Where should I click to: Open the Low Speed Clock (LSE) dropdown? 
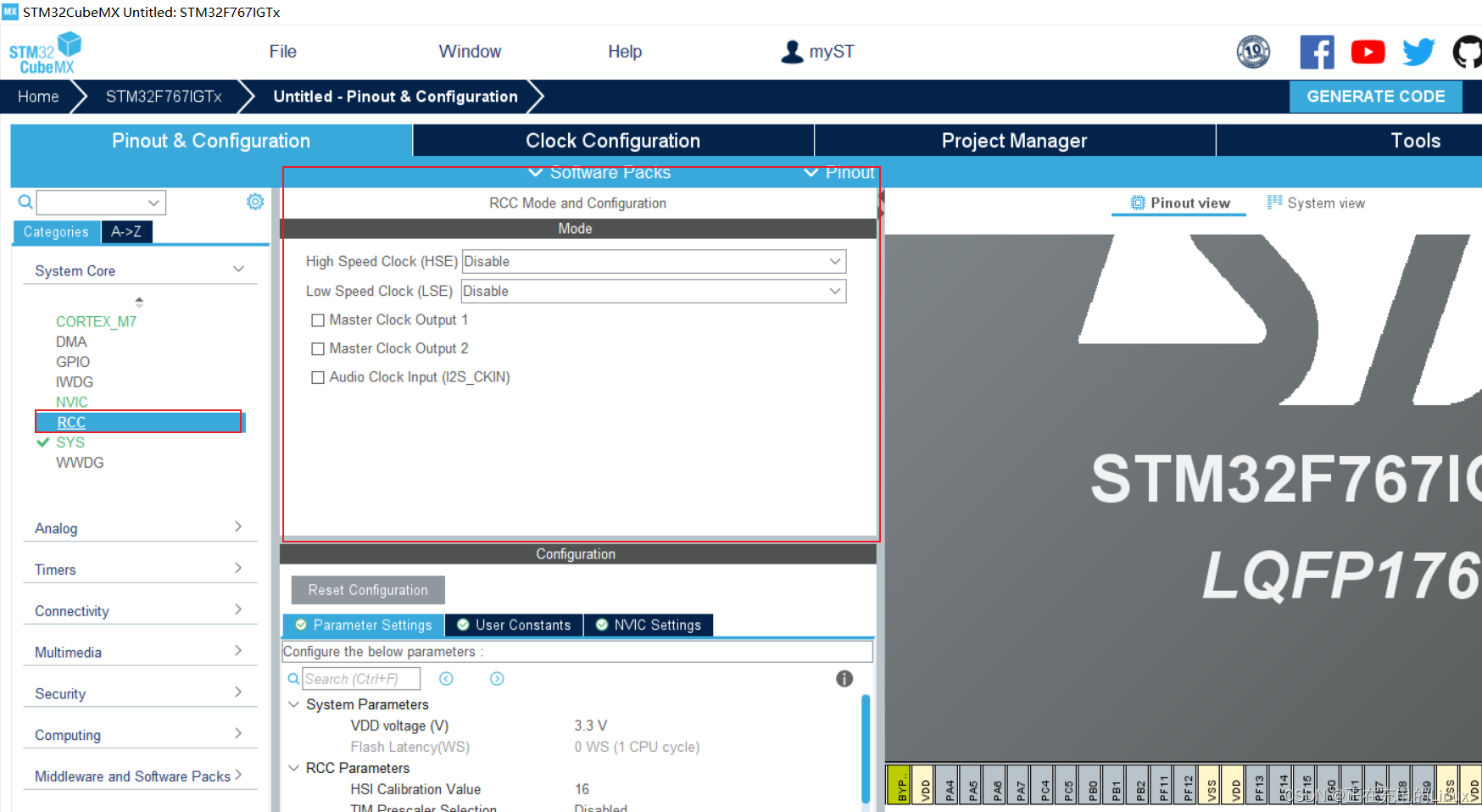pyautogui.click(x=654, y=292)
